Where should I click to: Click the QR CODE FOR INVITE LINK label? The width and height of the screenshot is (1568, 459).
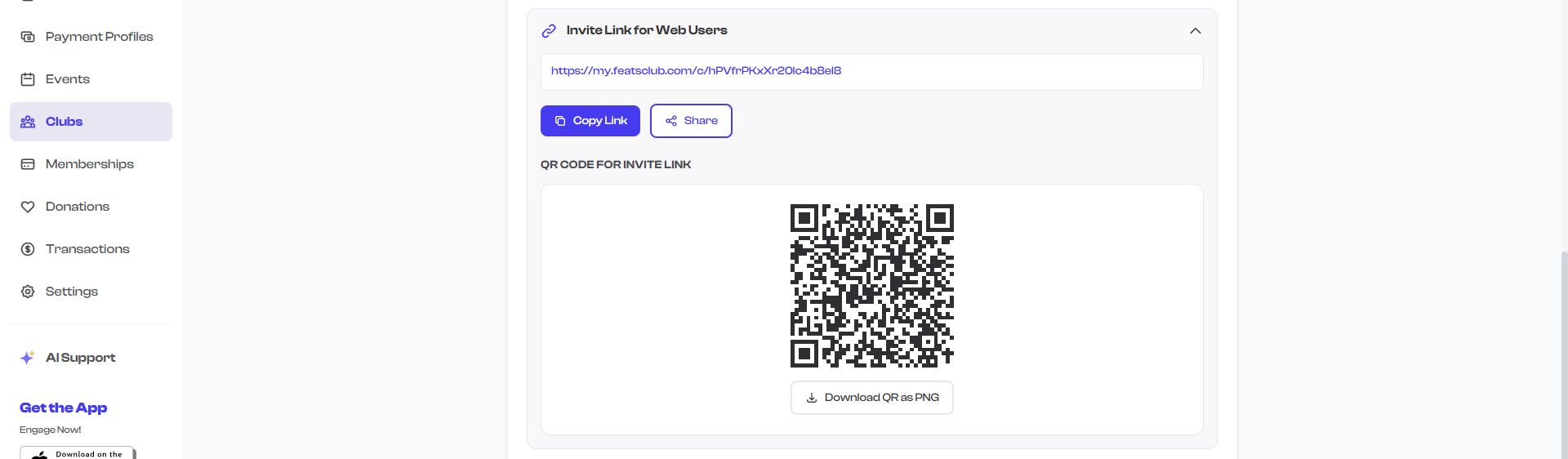(616, 165)
